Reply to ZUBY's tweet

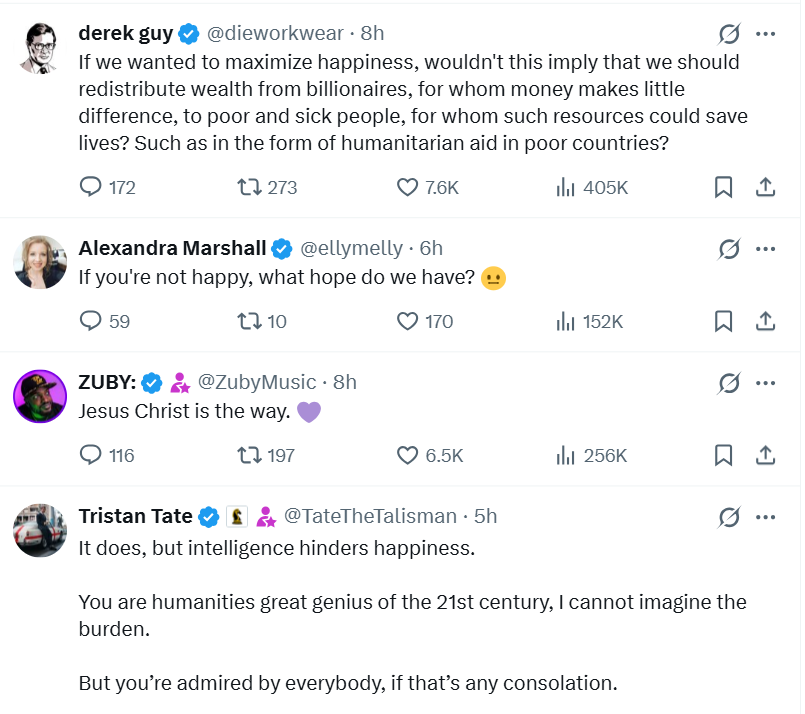[x=91, y=455]
